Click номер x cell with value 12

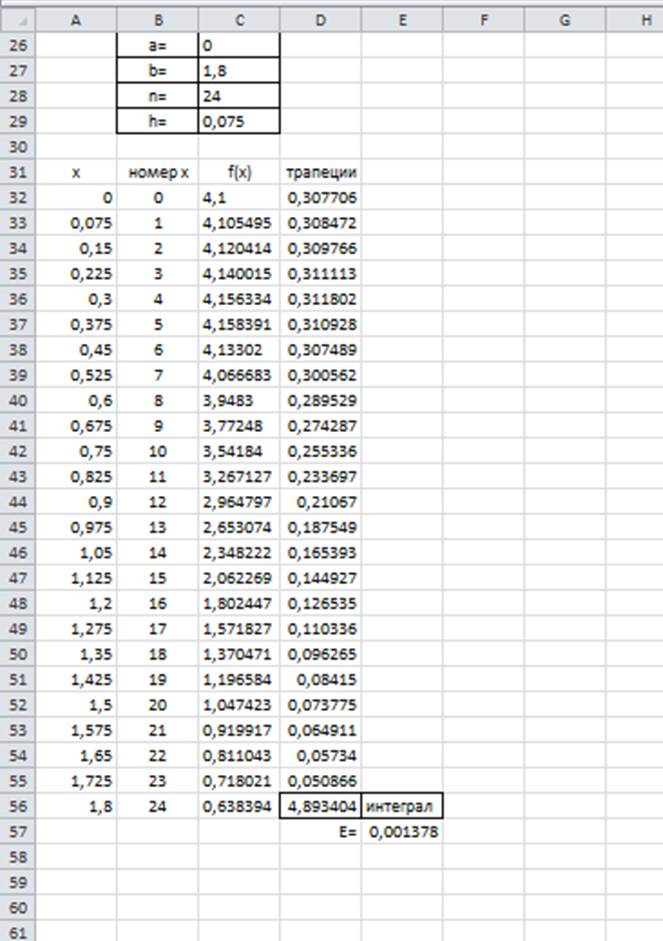tap(158, 502)
